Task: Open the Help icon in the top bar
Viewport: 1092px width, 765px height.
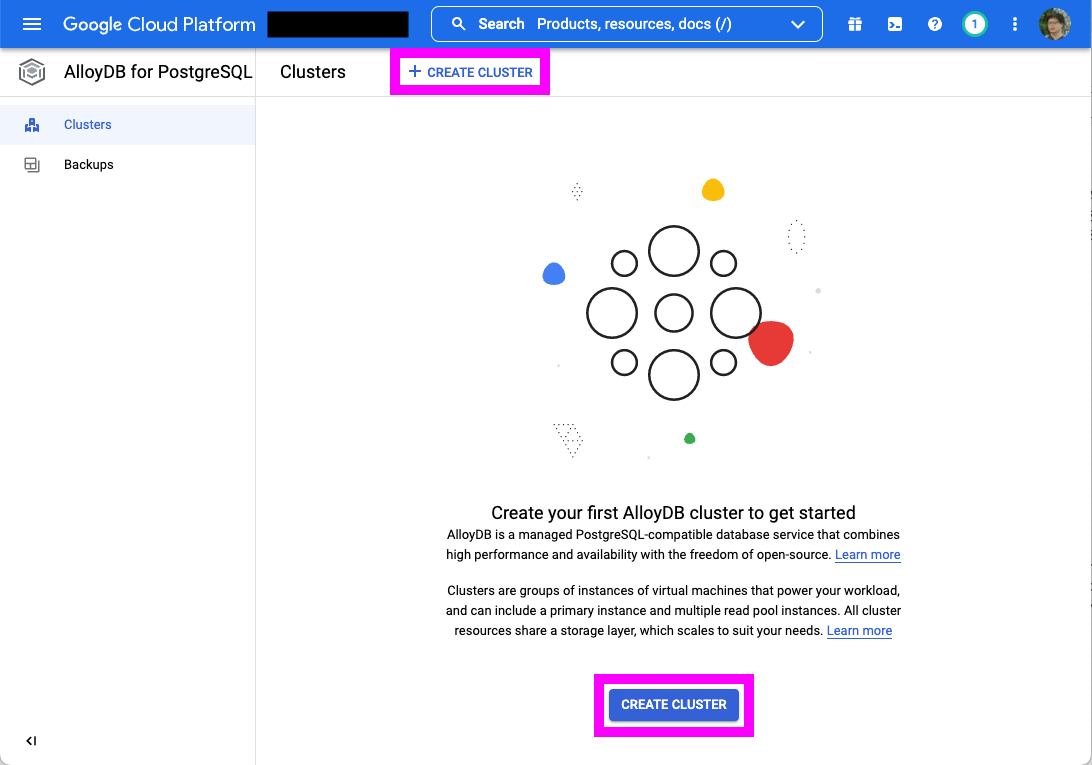Action: [x=935, y=23]
